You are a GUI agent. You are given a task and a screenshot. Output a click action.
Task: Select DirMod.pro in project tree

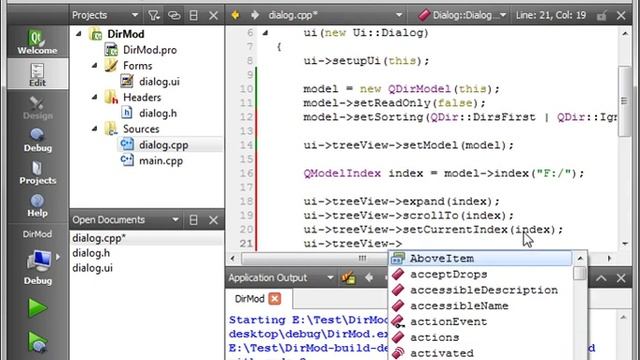tap(150, 50)
